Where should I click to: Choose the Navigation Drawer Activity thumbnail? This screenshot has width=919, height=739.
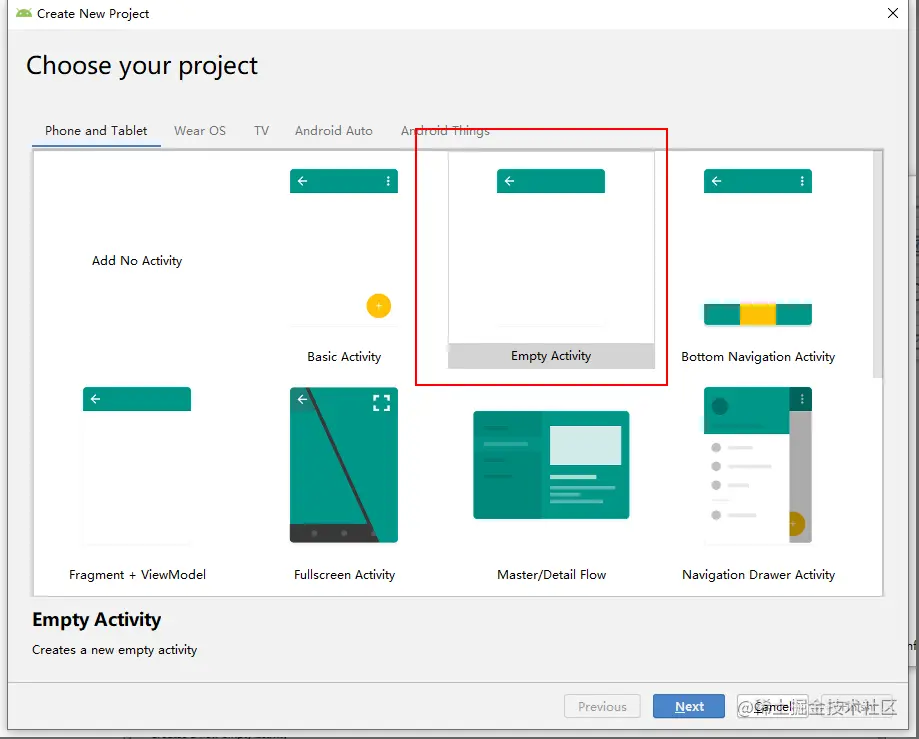click(x=758, y=465)
